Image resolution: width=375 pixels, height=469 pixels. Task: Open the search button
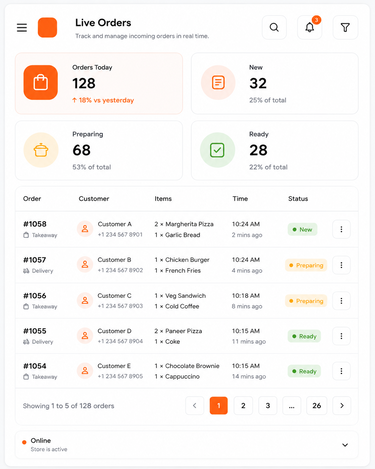click(x=274, y=27)
